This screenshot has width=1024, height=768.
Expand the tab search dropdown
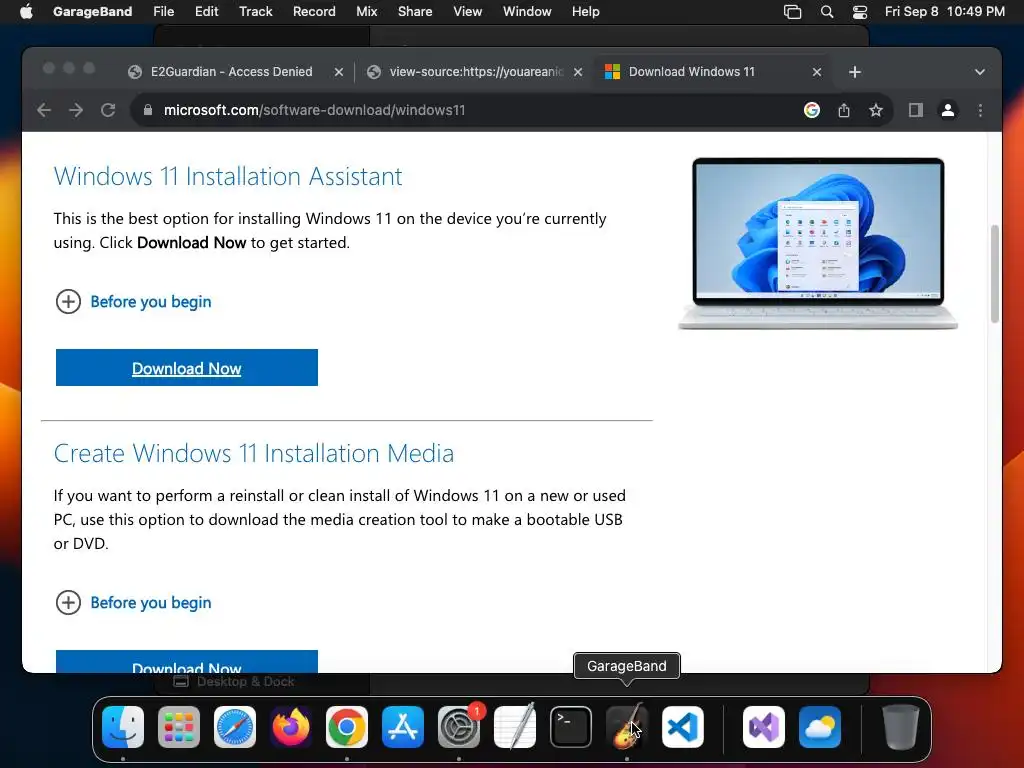pos(980,72)
